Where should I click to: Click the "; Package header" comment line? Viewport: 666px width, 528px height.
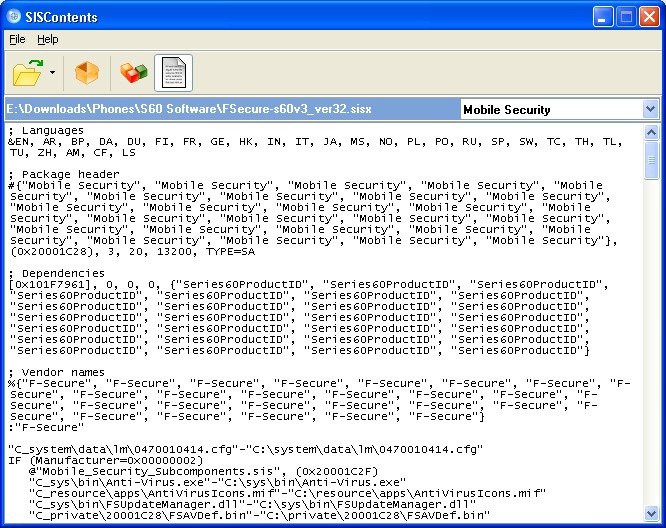64,174
